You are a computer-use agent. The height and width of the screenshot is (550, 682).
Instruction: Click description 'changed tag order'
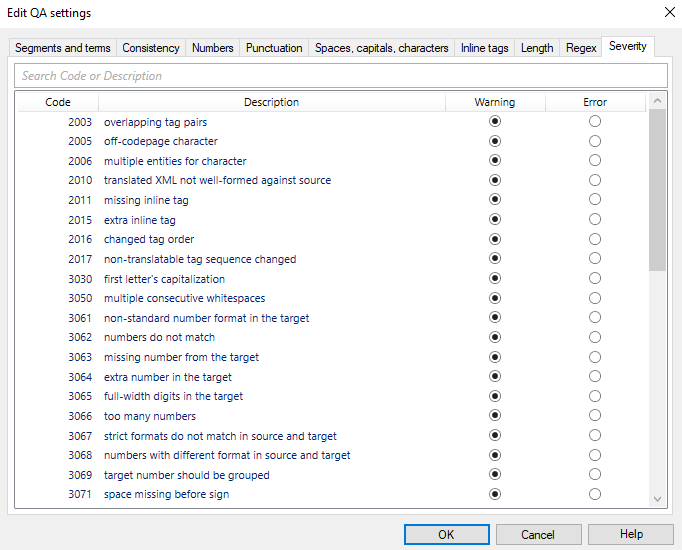coord(149,240)
